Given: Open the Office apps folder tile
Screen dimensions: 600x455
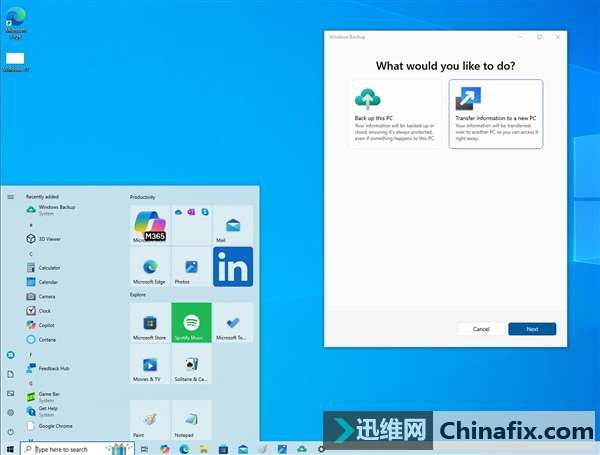Looking at the screenshot, I should [x=191, y=225].
